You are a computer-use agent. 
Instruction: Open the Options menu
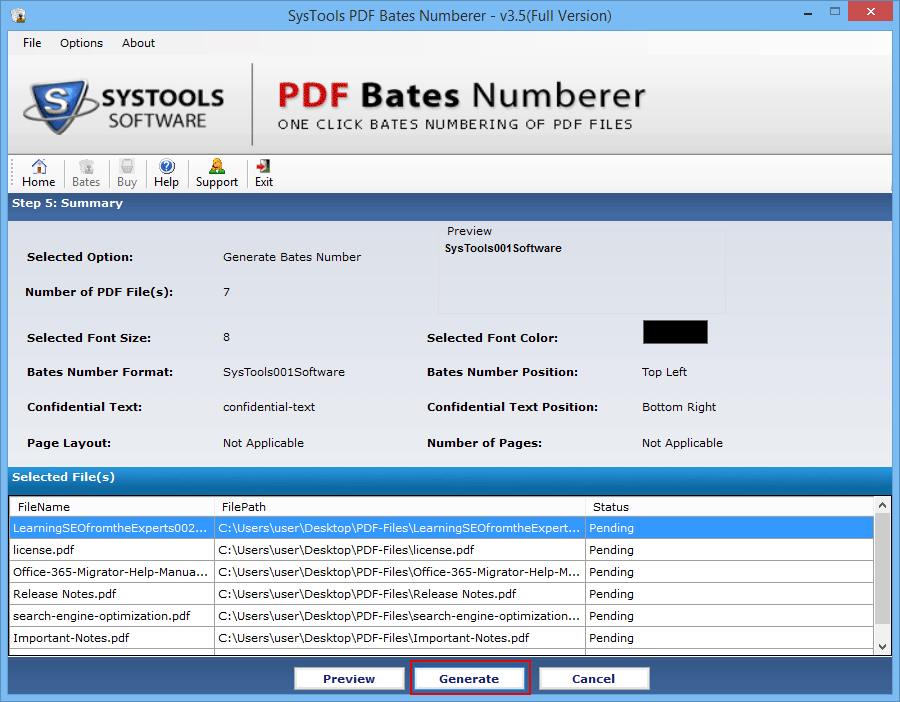click(82, 43)
